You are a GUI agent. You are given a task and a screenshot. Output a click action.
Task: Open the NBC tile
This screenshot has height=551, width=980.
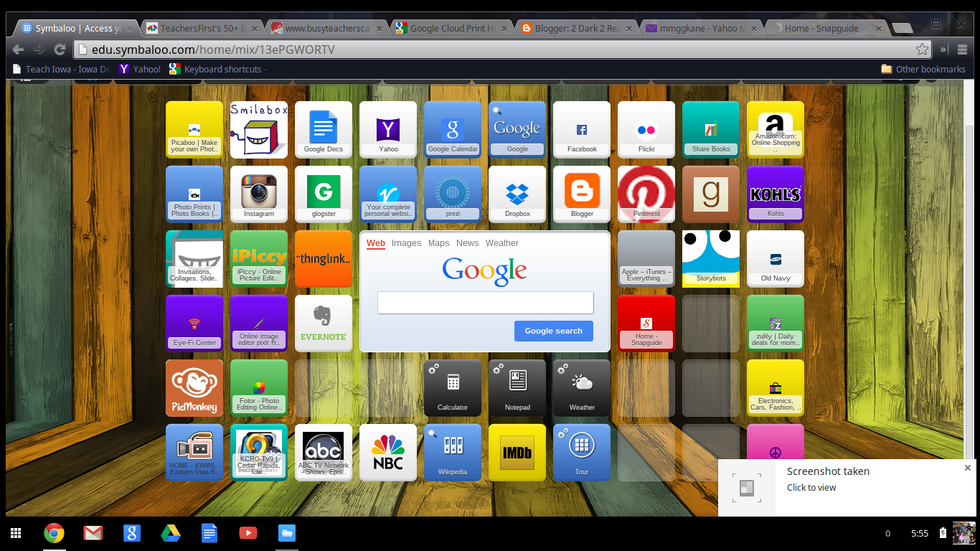click(388, 452)
